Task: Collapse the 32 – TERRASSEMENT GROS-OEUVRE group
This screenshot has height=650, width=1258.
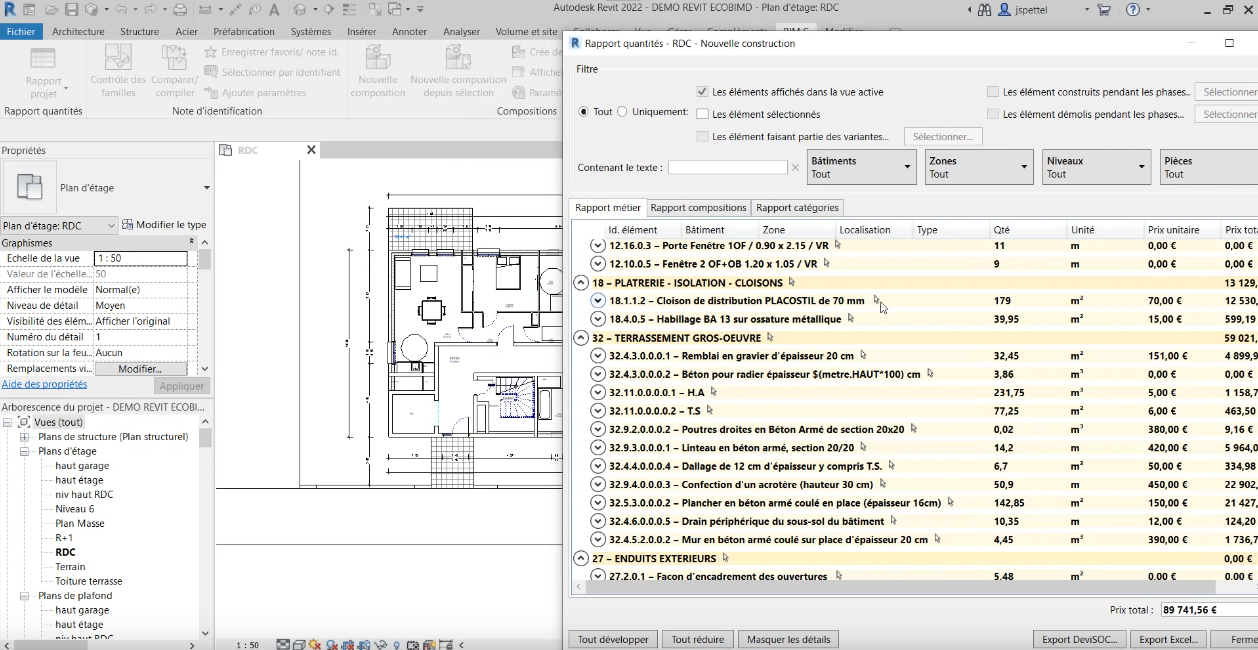Action: [x=580, y=338]
